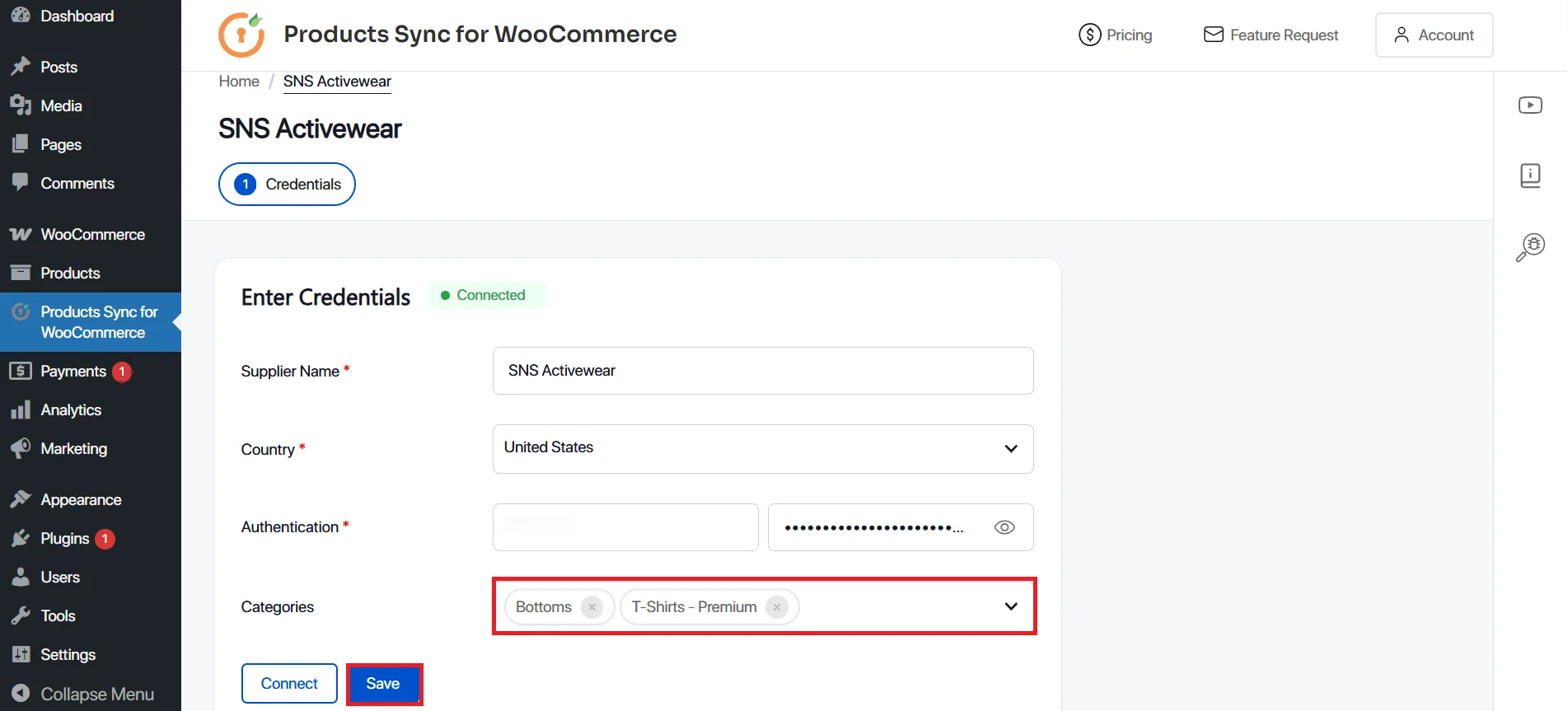Click the Collapse Menu label
Viewport: 1568px width, 711px height.
(97, 694)
